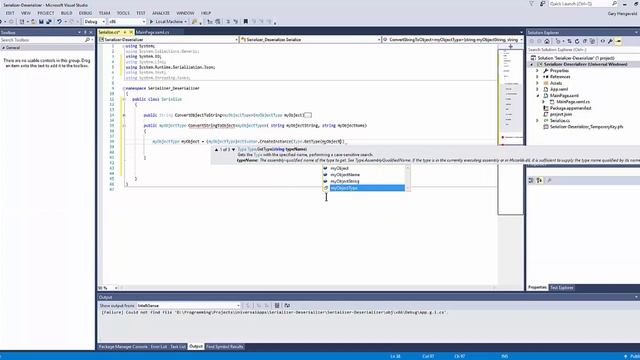
Task: Open the Debug configuration dropdown
Action: [x=95, y=22]
